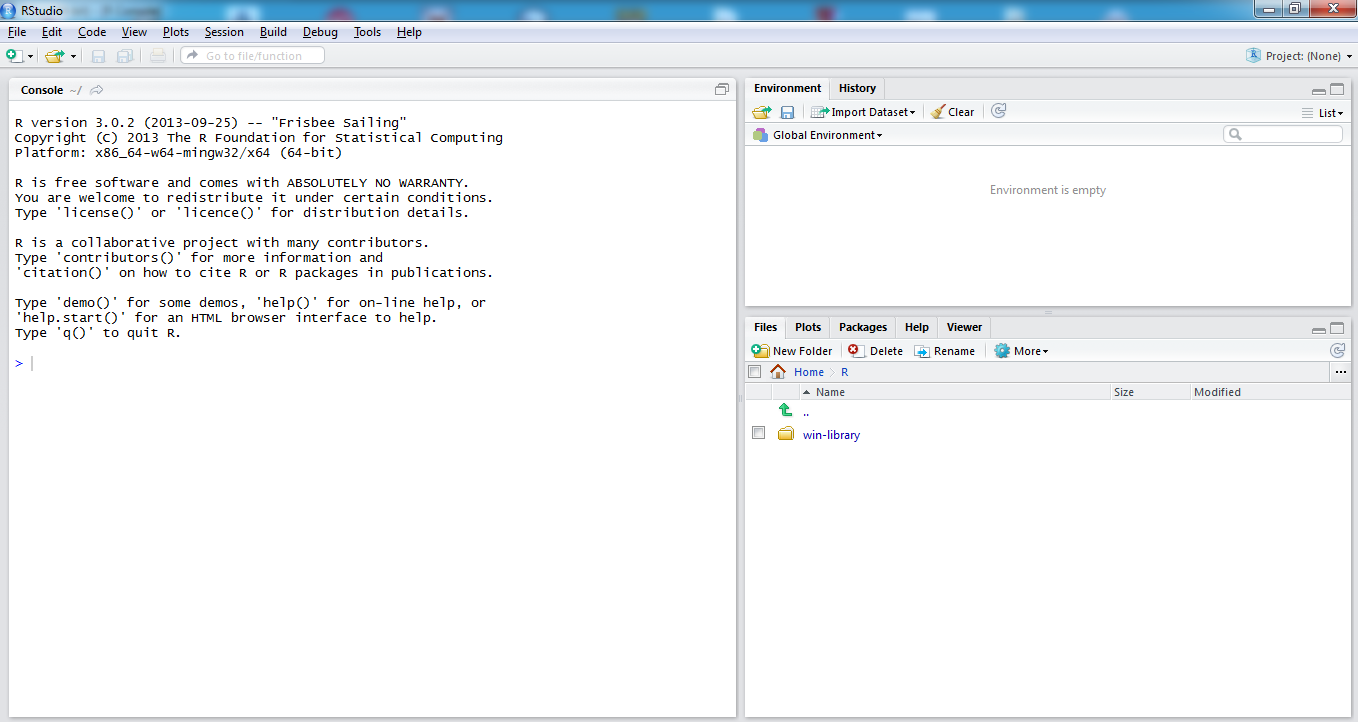Viewport: 1358px width, 722px height.
Task: Open the Debug menu
Action: tap(320, 32)
